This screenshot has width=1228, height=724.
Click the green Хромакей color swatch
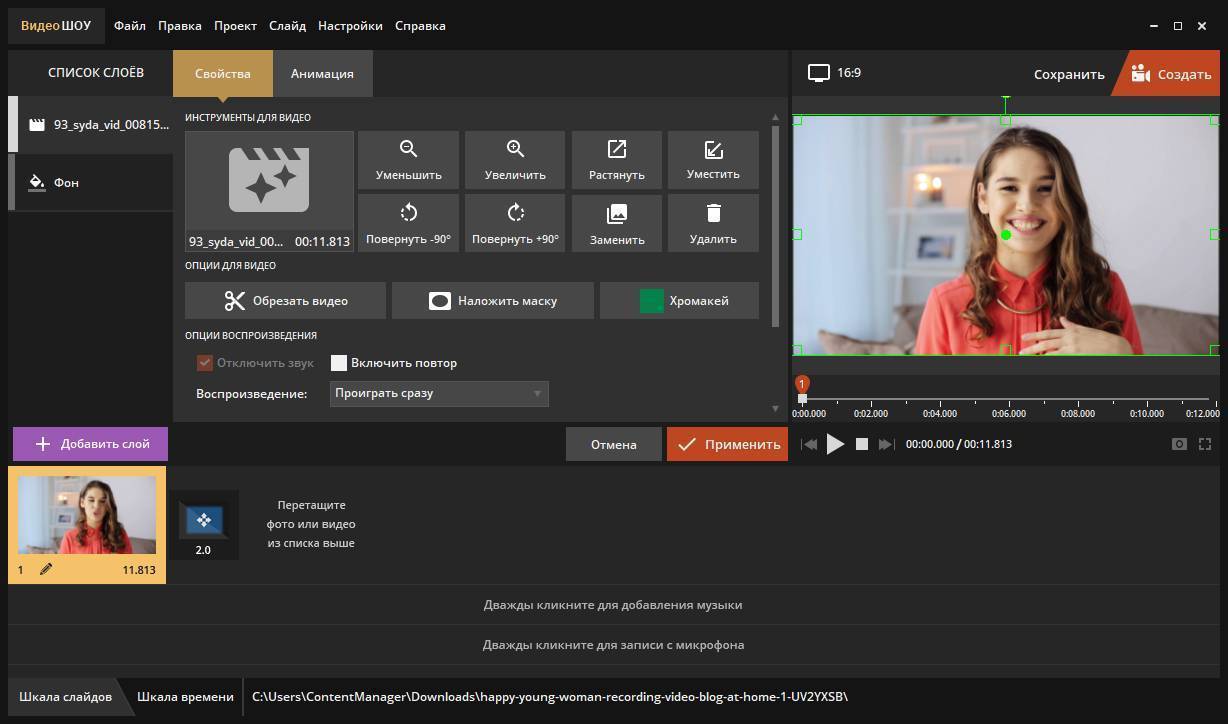click(x=651, y=301)
